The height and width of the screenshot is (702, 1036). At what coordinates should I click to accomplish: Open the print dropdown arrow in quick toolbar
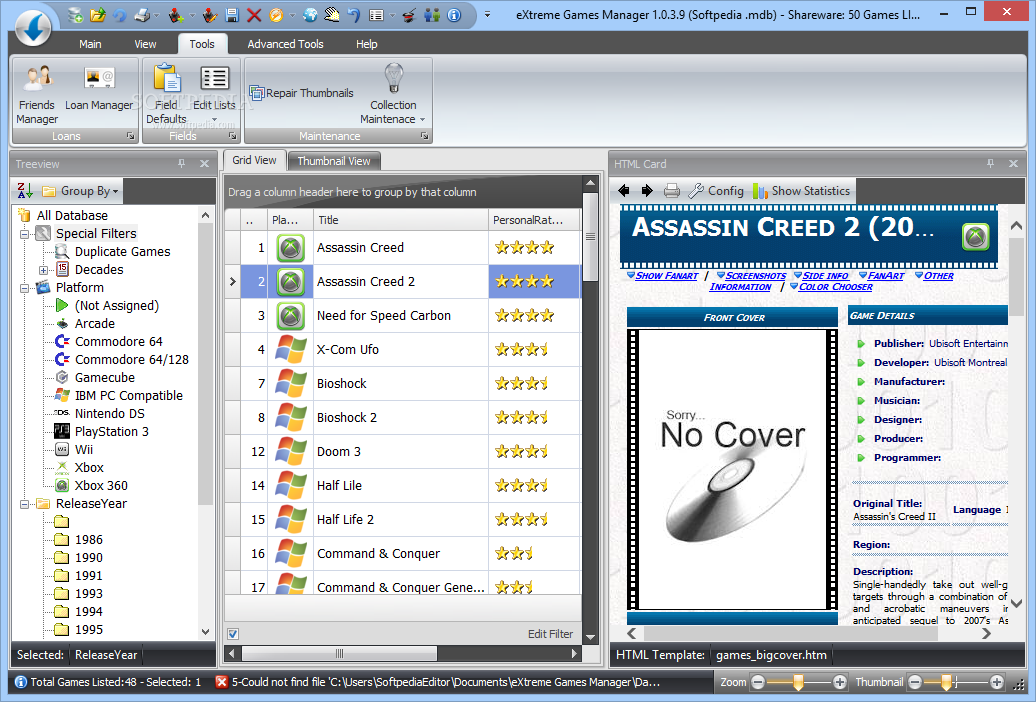pos(157,15)
